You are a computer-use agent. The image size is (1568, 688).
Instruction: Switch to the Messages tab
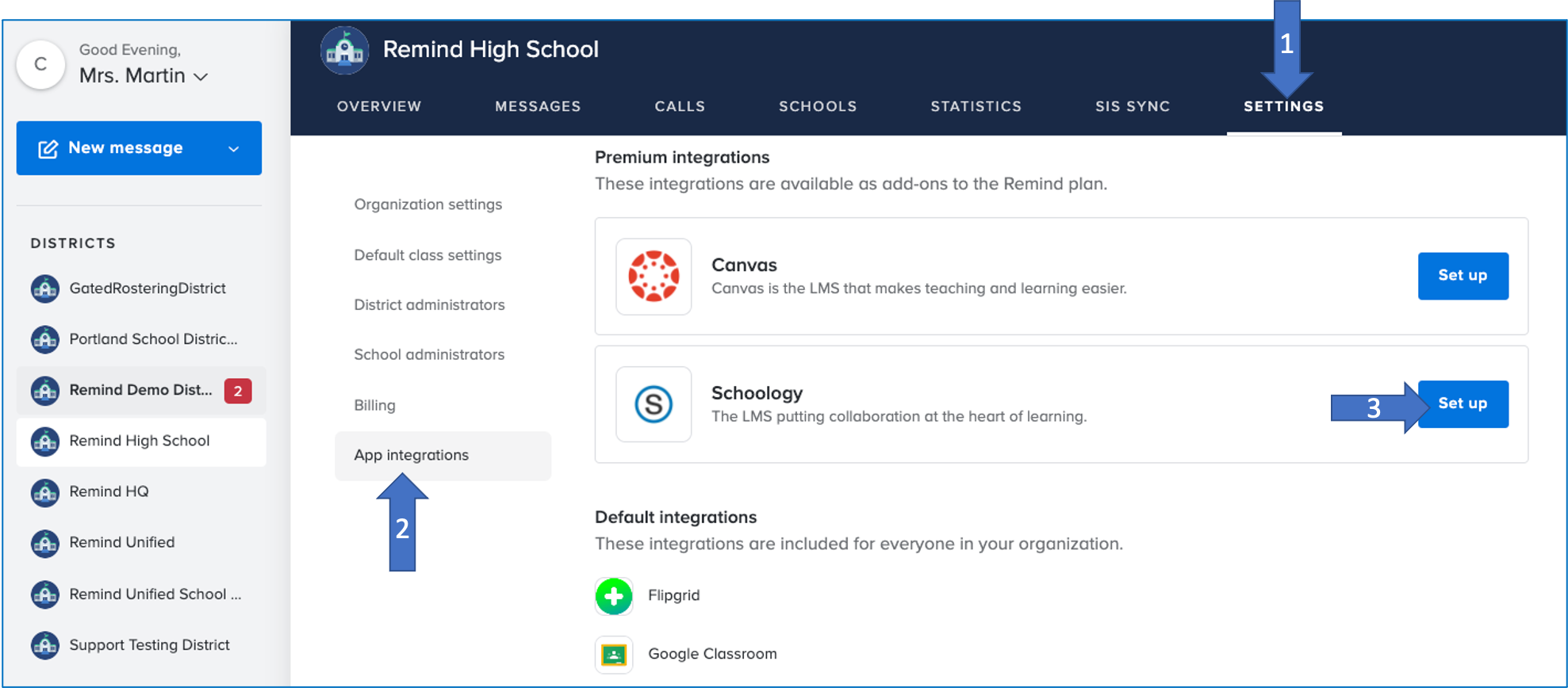coord(538,106)
